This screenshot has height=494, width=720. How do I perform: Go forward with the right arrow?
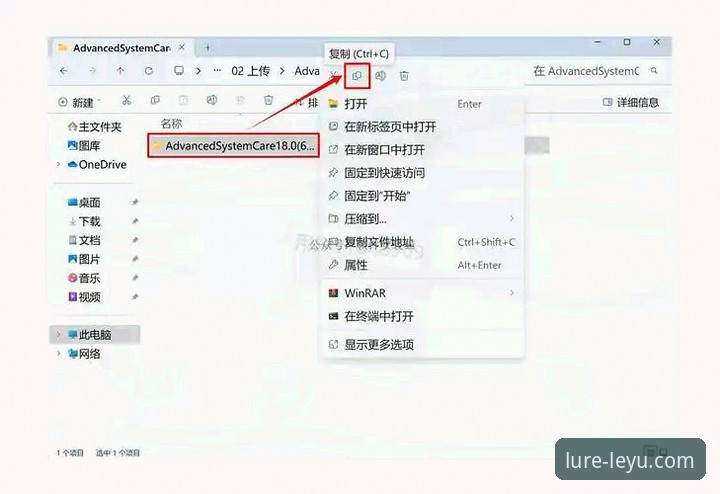point(92,71)
